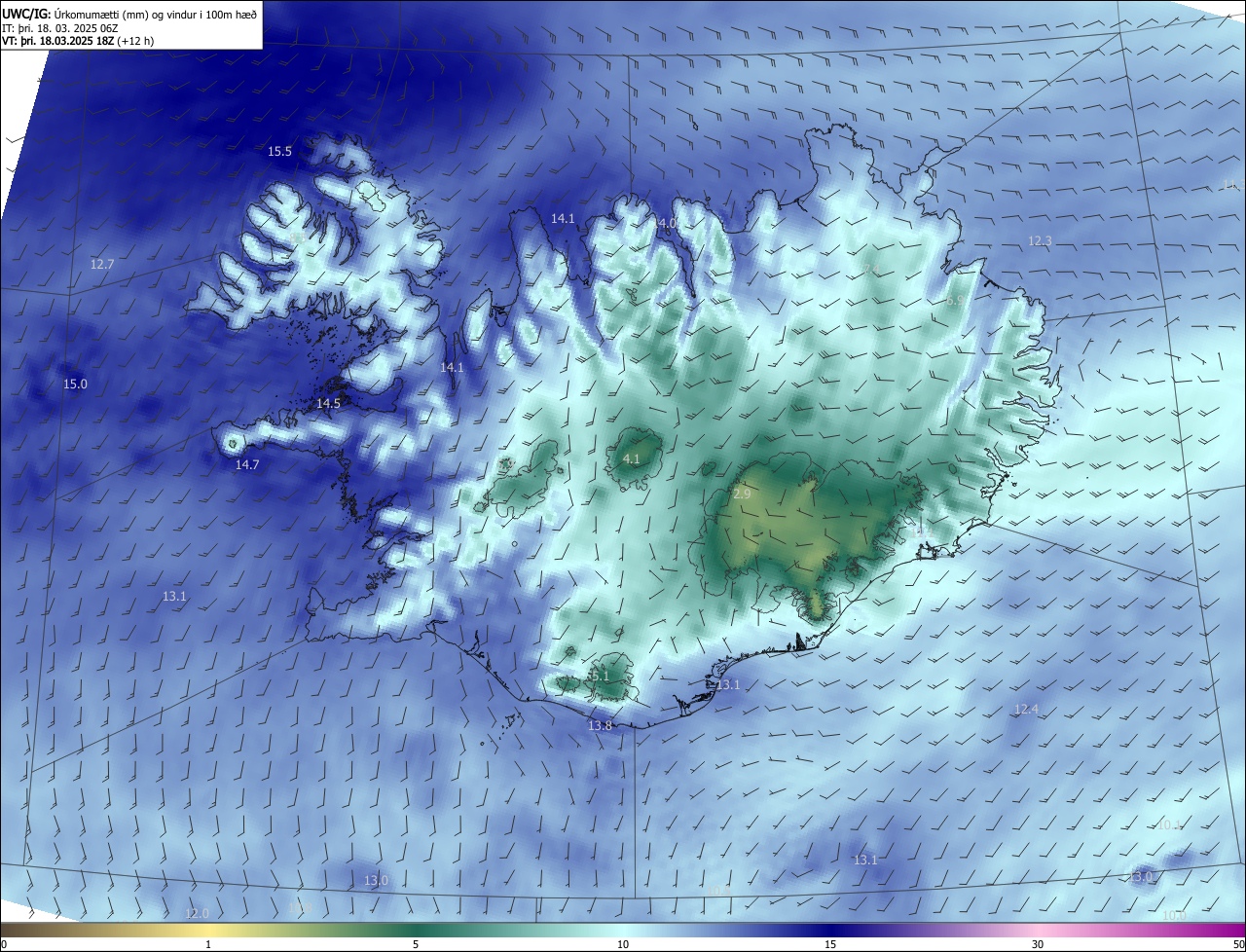The image size is (1246, 952).
Task: Click the 14.7 value label on the map
Action: coord(247,464)
